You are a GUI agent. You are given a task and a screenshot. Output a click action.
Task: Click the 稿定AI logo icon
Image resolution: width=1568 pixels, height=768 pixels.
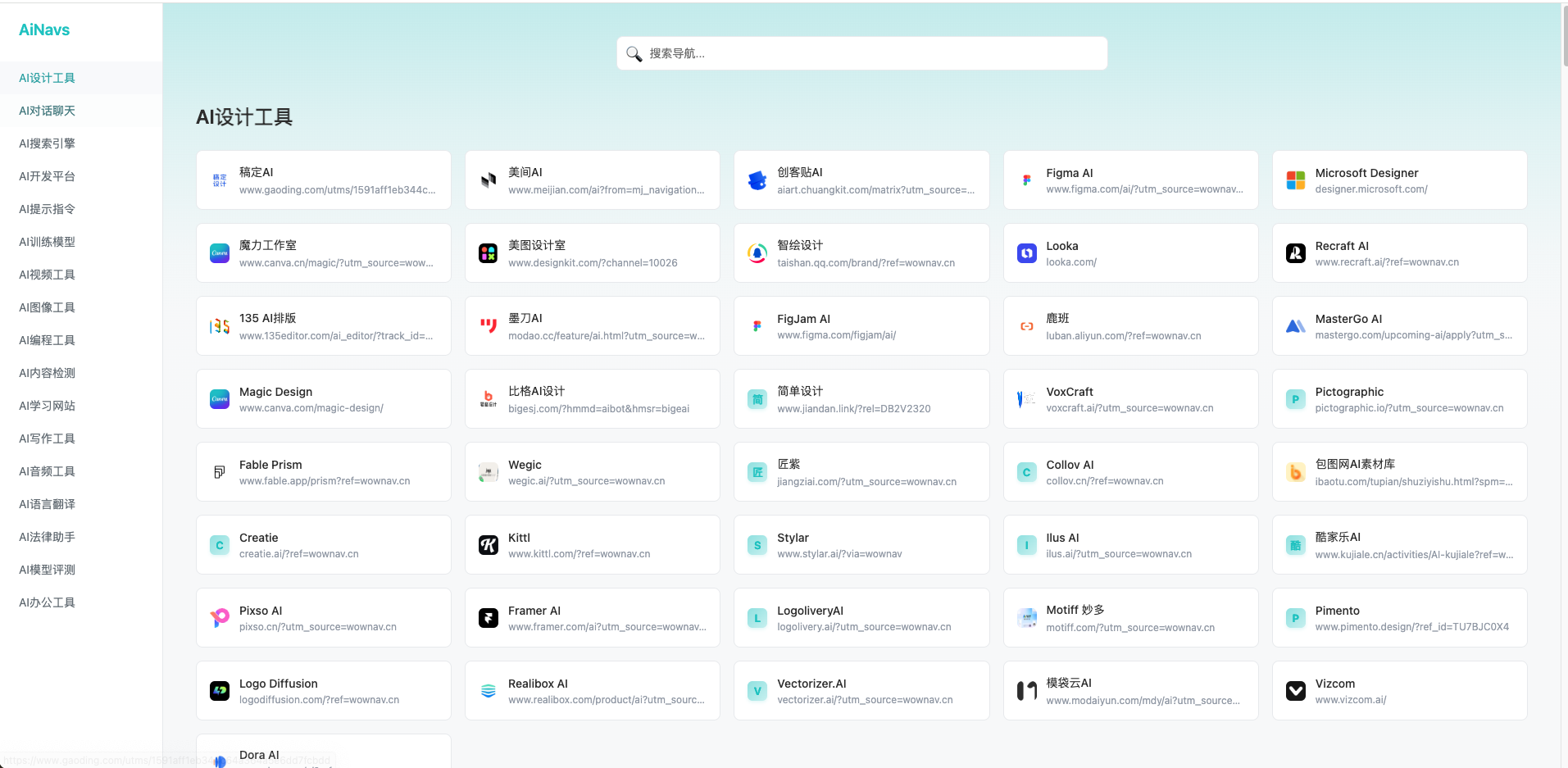coord(220,180)
